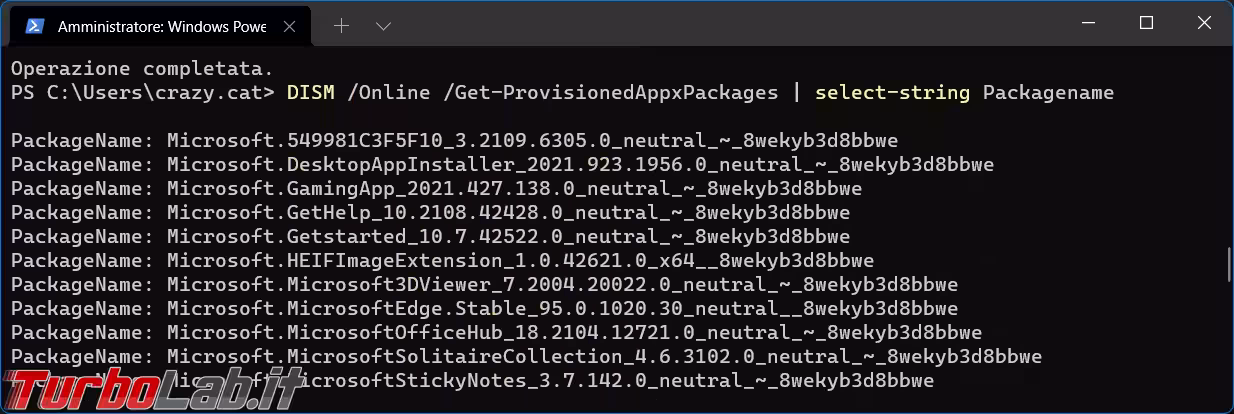Click the TurboLab.it watermark logo
Image resolution: width=1234 pixels, height=414 pixels.
tap(150, 388)
